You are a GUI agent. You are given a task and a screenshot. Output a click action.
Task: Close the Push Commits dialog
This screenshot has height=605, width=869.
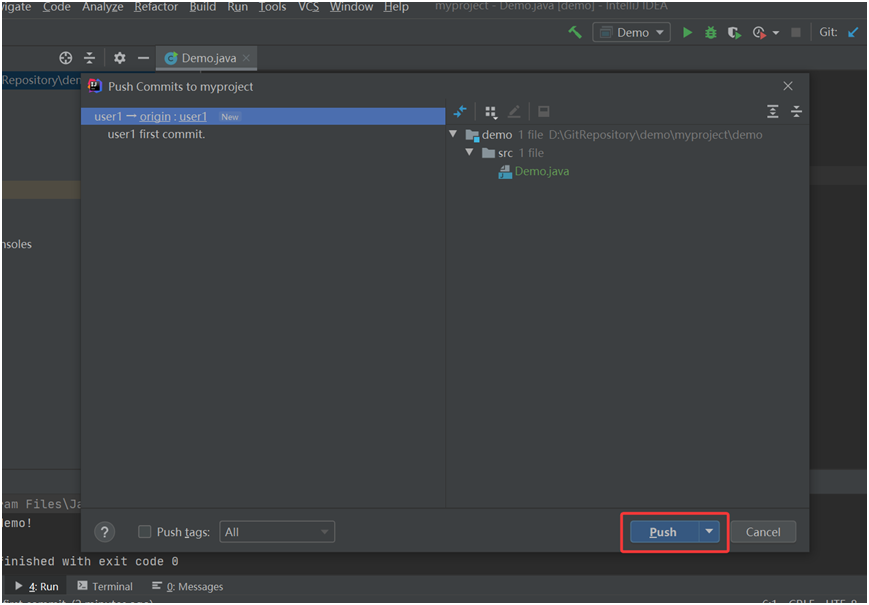click(x=788, y=86)
